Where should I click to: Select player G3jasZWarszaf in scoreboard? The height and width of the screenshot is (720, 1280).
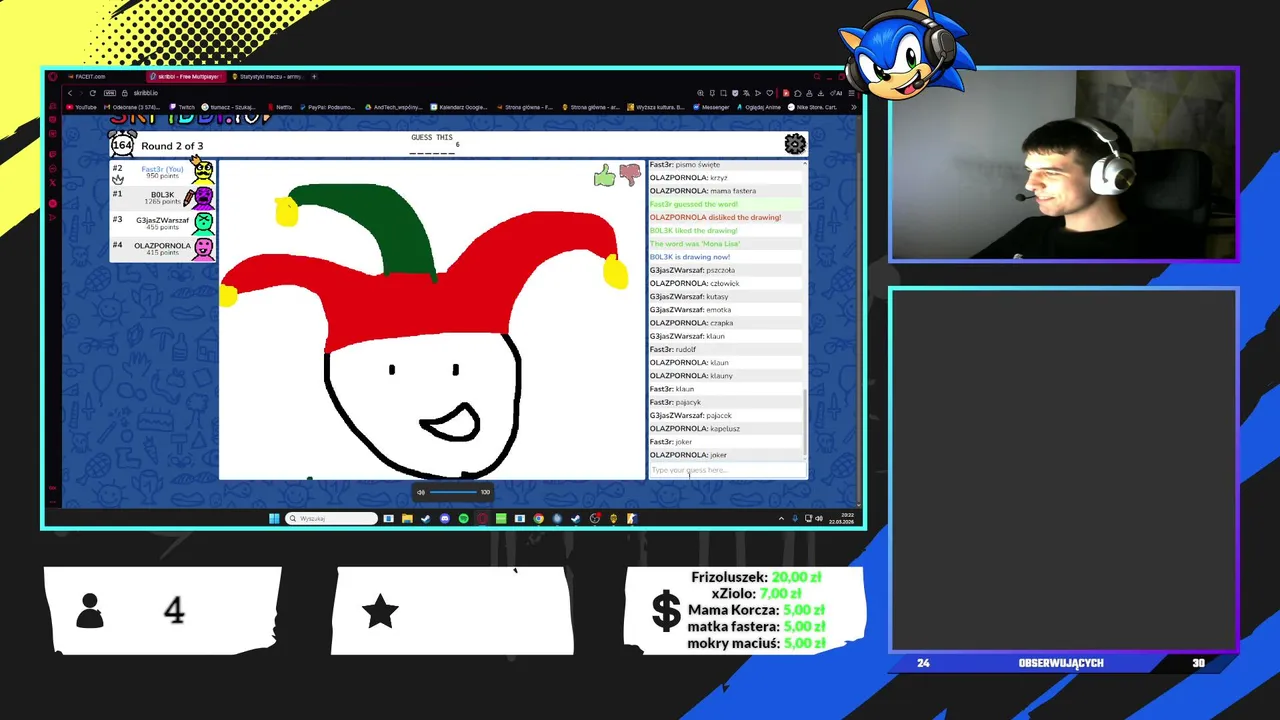[x=162, y=223]
